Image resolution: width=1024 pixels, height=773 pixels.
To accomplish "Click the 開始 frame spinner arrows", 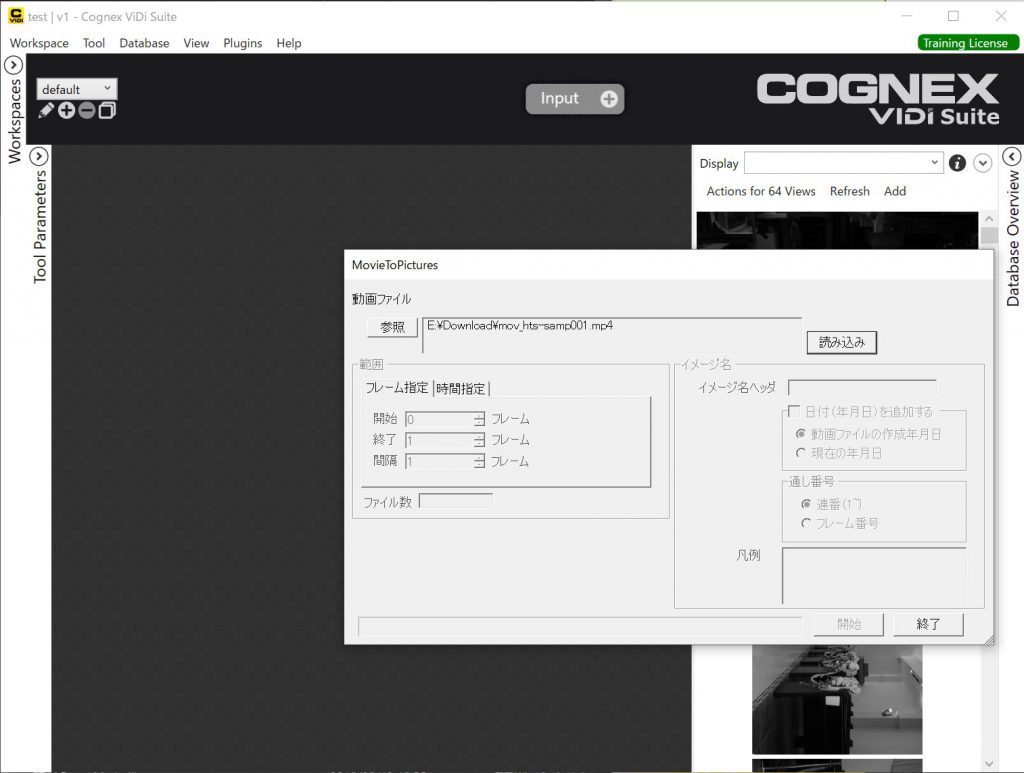I will coord(479,419).
